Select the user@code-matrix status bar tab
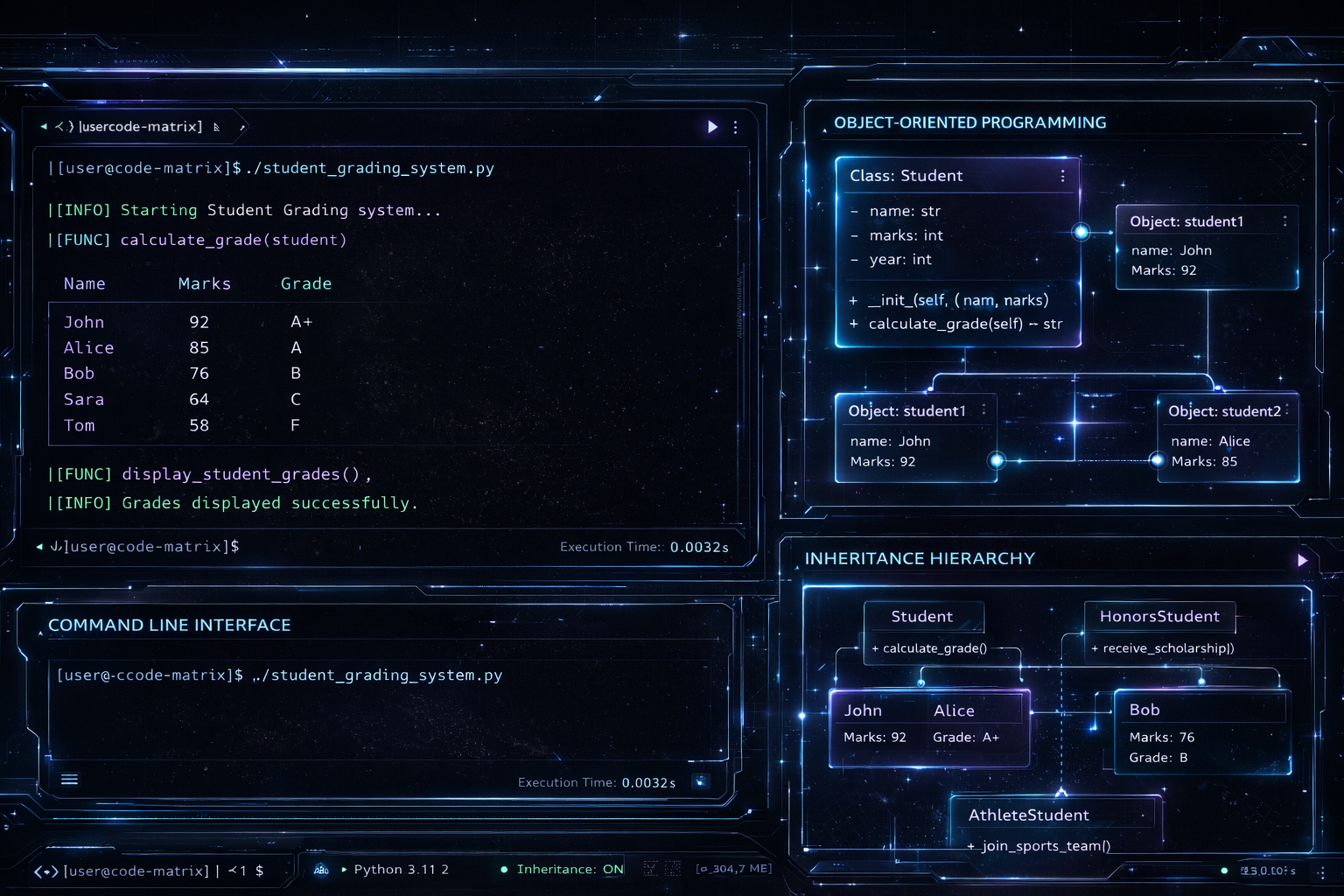 (x=136, y=871)
